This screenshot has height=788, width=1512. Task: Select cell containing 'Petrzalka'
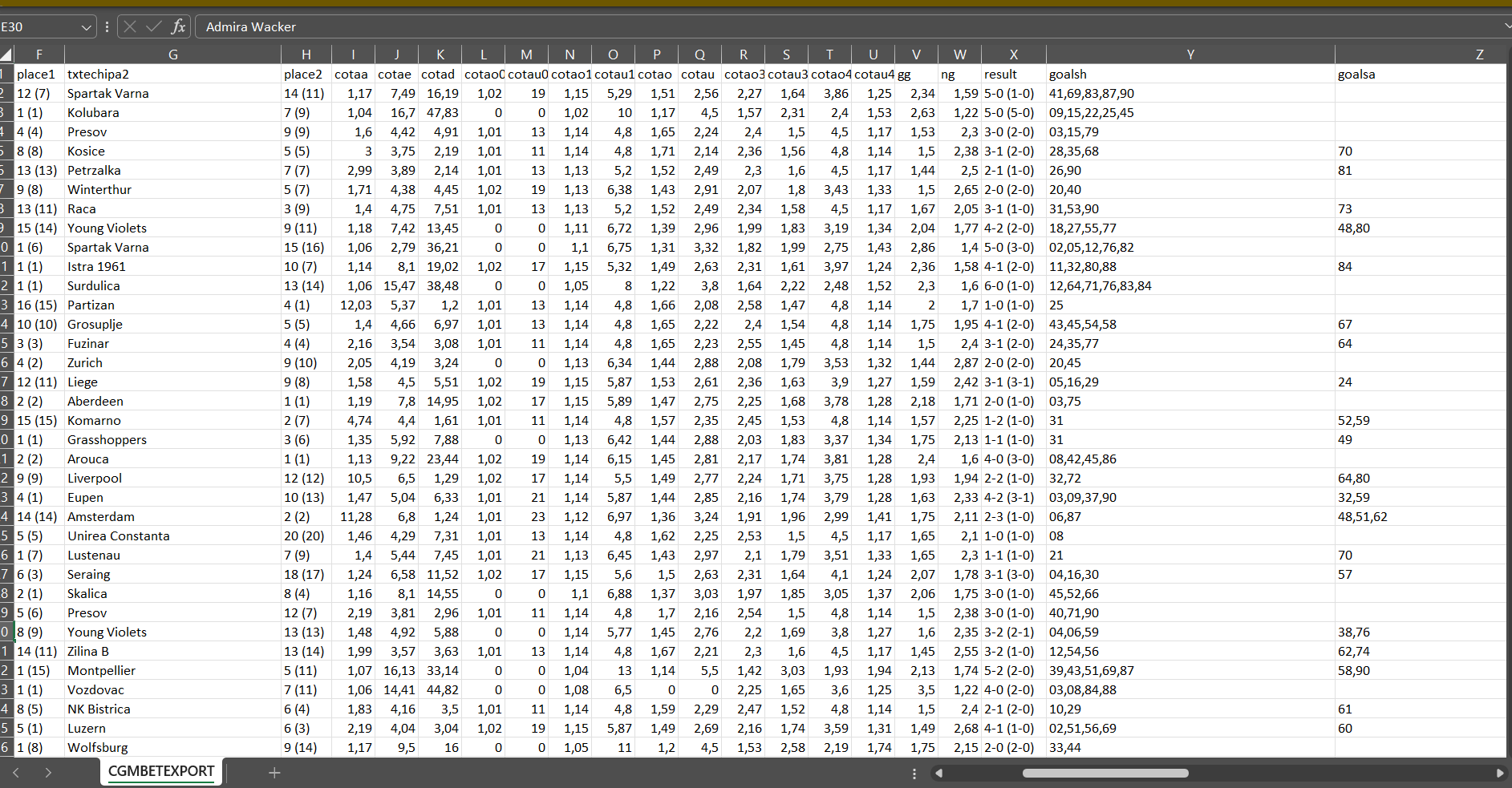172,170
